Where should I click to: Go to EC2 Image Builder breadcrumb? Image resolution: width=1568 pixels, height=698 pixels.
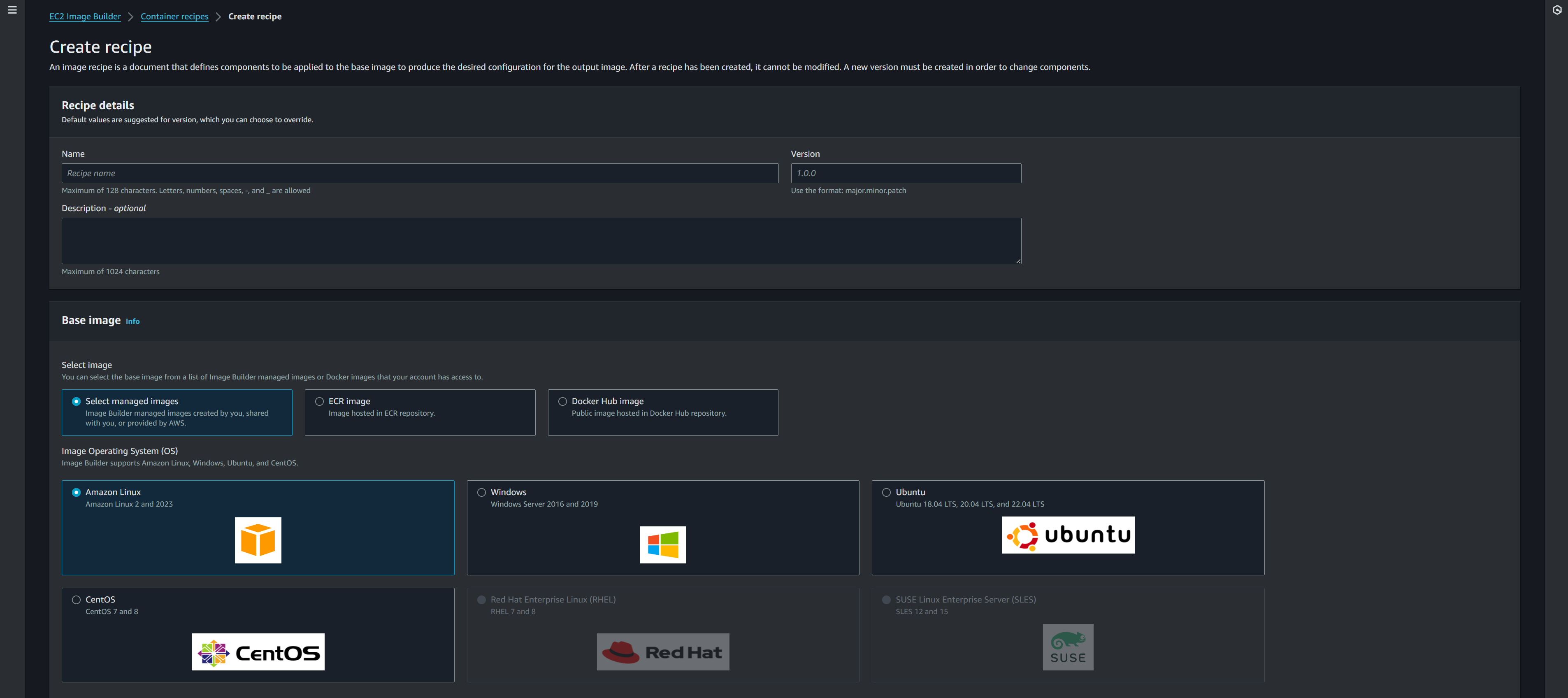pyautogui.click(x=85, y=16)
